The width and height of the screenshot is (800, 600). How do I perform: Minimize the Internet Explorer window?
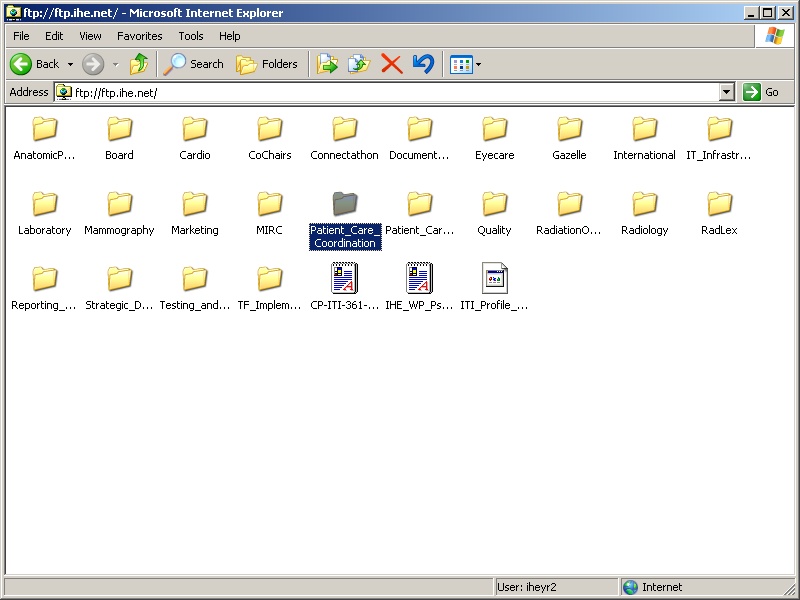[x=751, y=13]
